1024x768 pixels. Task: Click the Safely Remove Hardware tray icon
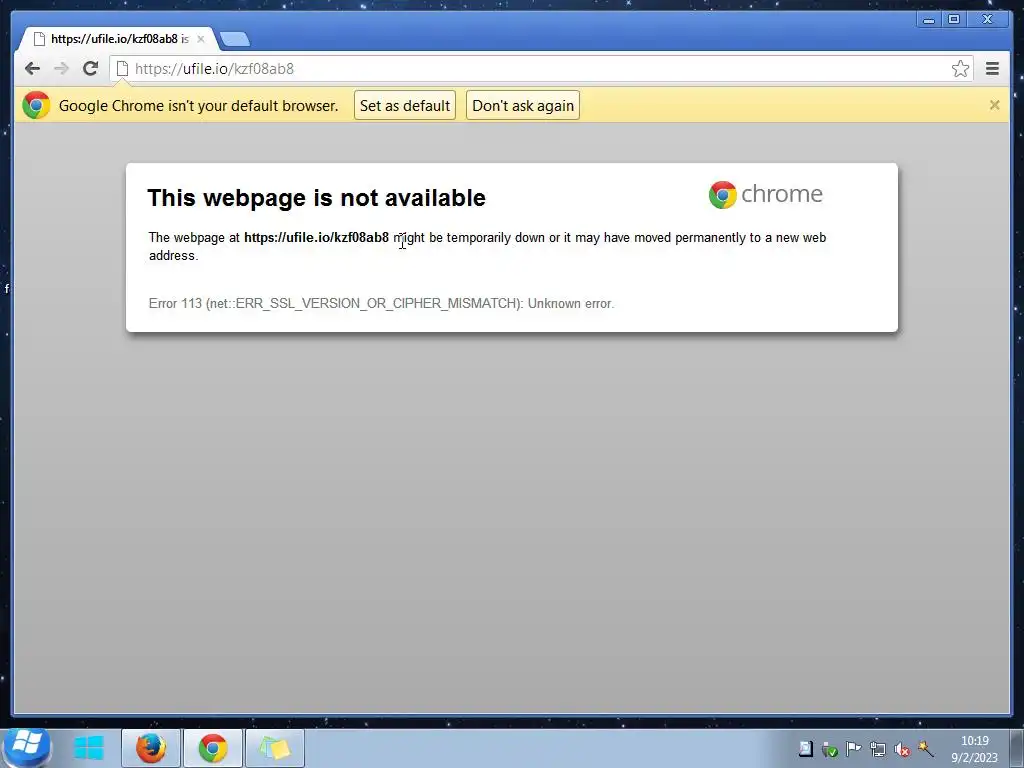829,749
